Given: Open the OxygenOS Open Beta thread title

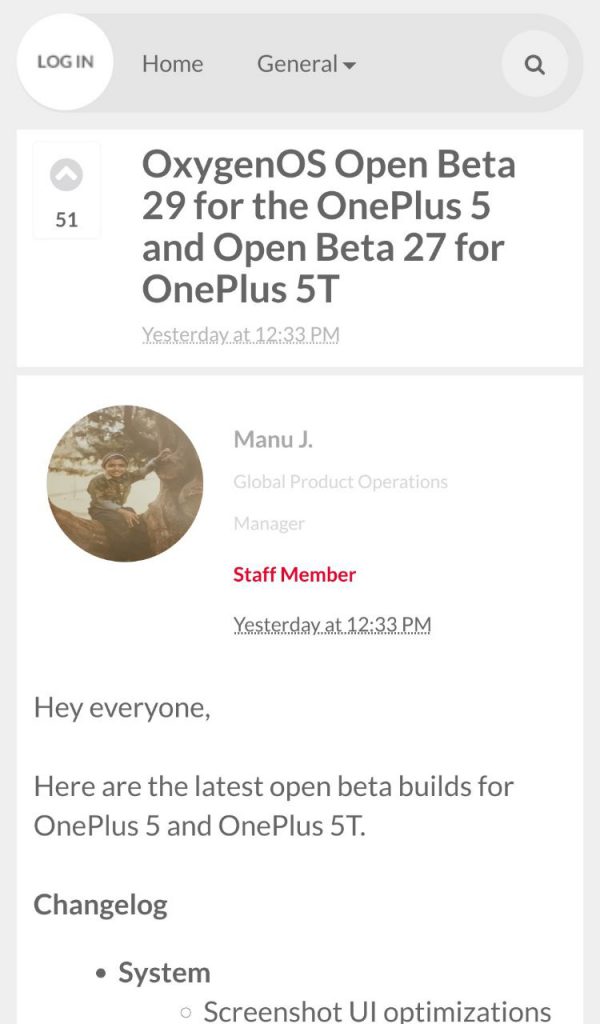Looking at the screenshot, I should point(328,226).
